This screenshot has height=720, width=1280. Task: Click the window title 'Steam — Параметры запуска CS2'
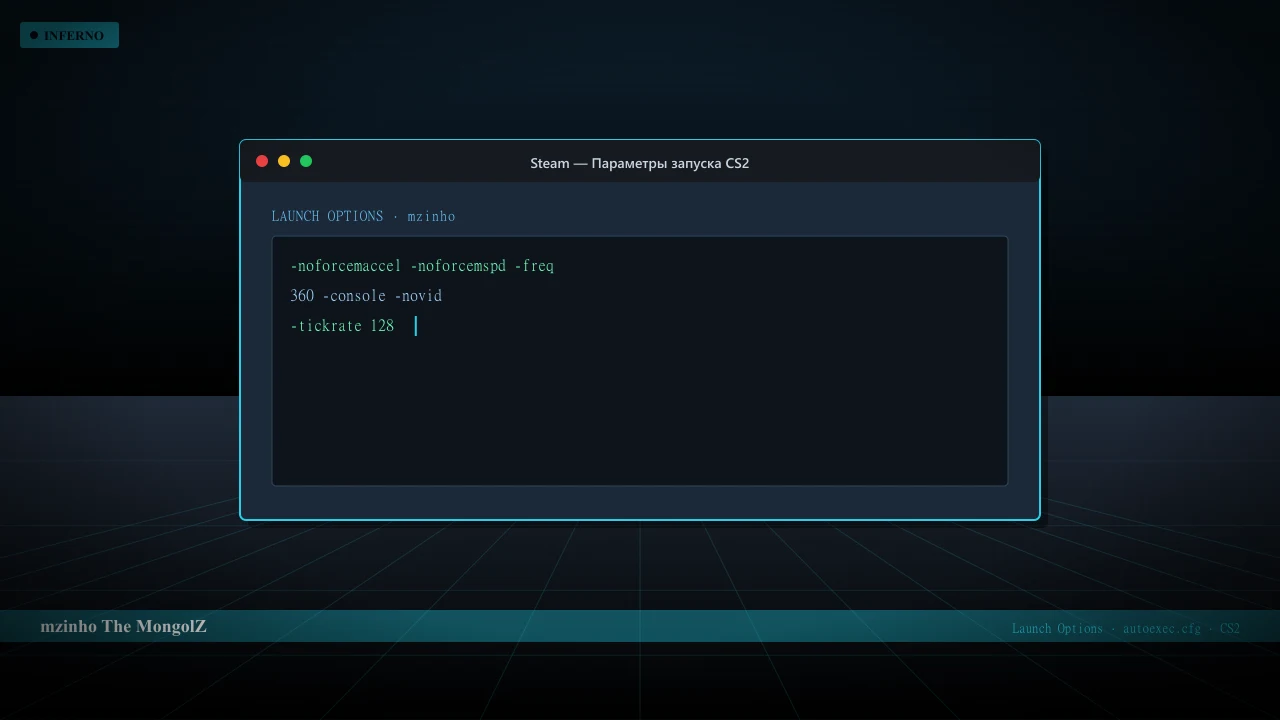point(640,163)
